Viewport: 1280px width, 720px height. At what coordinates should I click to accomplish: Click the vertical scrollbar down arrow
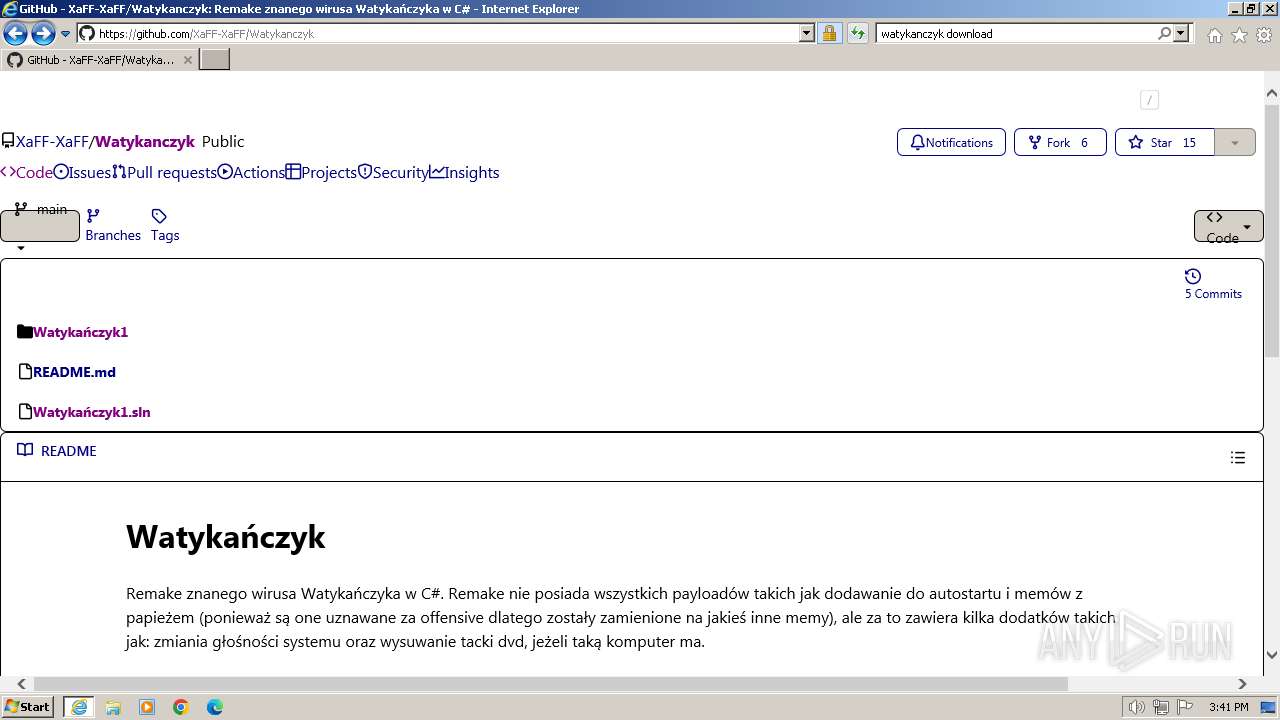(x=1272, y=655)
